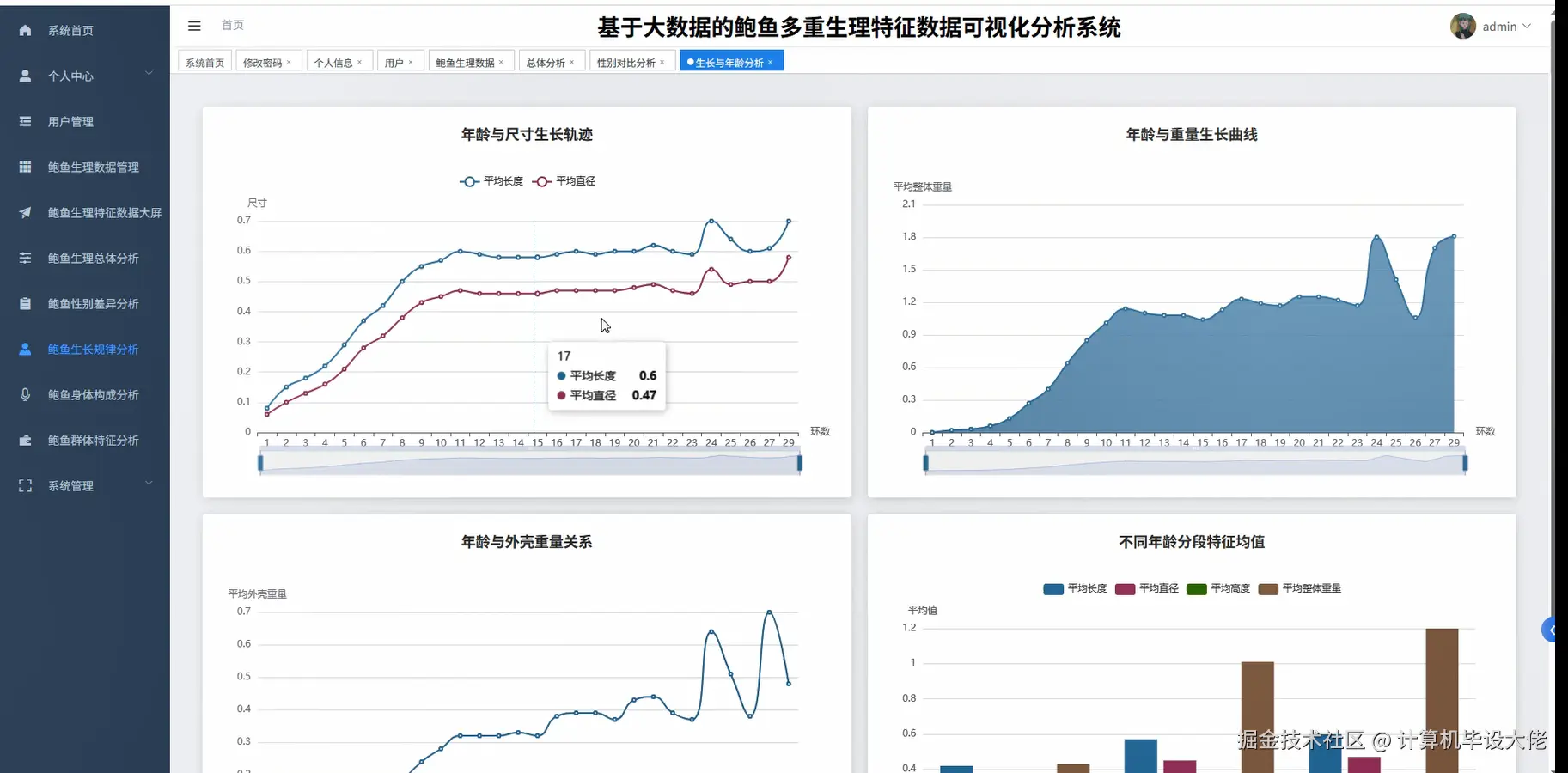Toggle the 平均长度 legend on the size chart
Viewport: 1568px width, 773px height.
(491, 181)
